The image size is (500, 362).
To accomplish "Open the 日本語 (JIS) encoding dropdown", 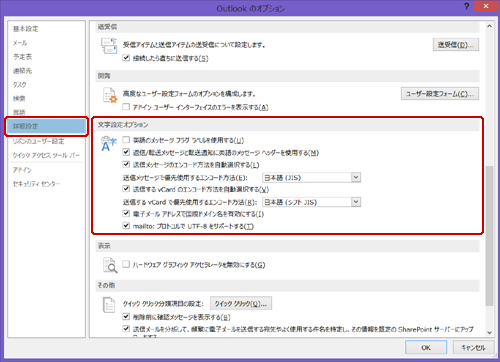I will [x=356, y=178].
